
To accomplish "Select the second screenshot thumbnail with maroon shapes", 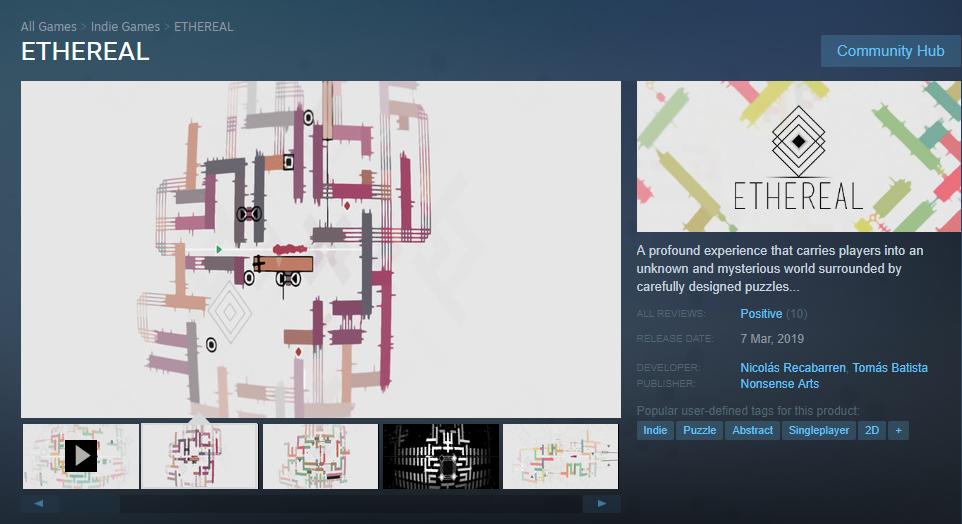I will [199, 456].
